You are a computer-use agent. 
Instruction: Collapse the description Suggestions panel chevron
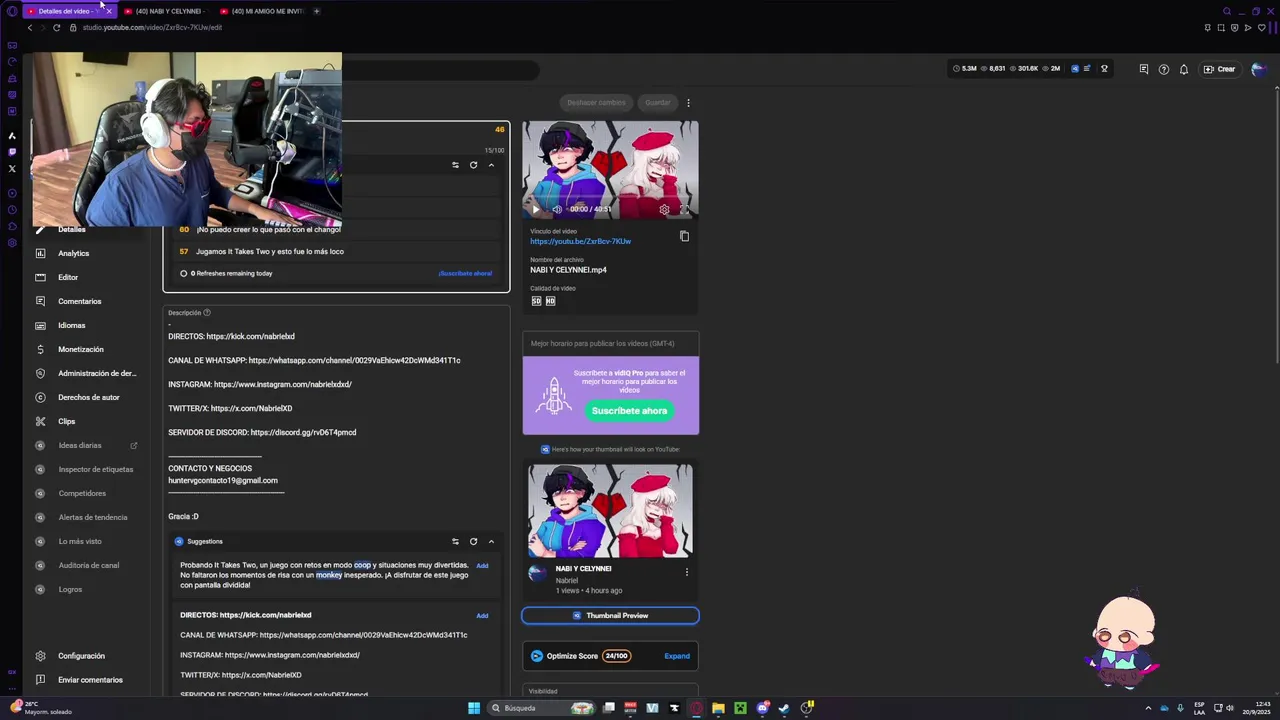click(491, 542)
